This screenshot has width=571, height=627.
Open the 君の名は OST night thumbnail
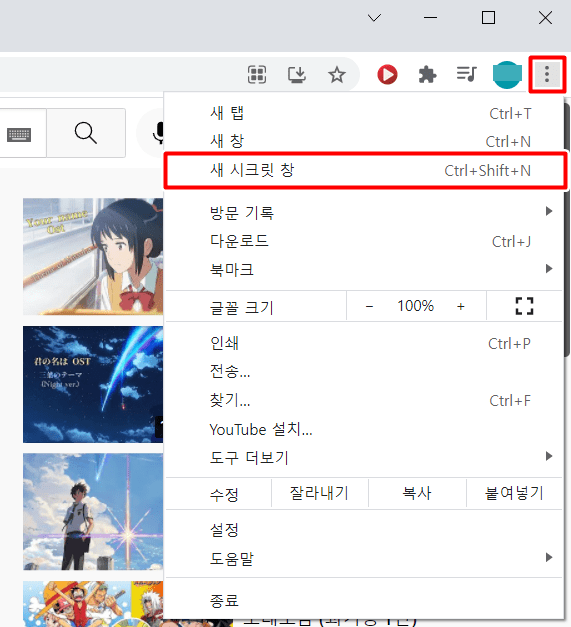(93, 384)
